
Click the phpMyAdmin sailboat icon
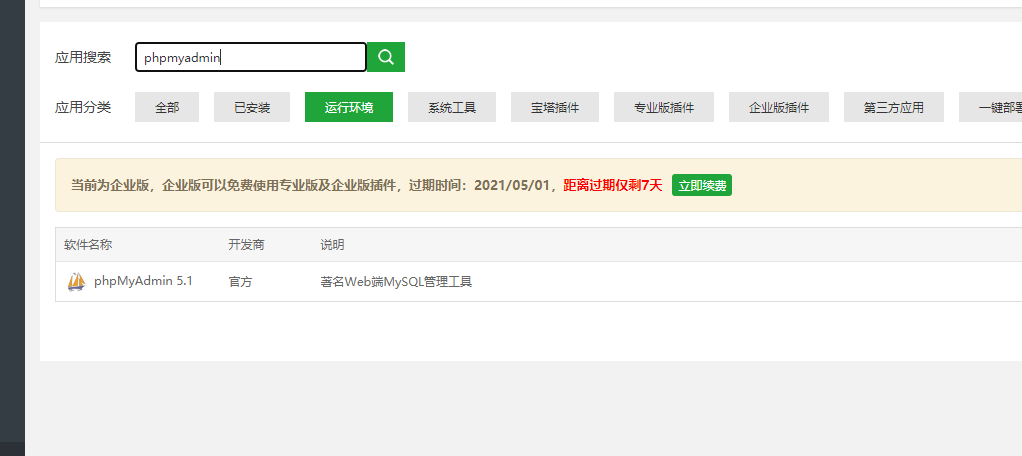point(76,281)
